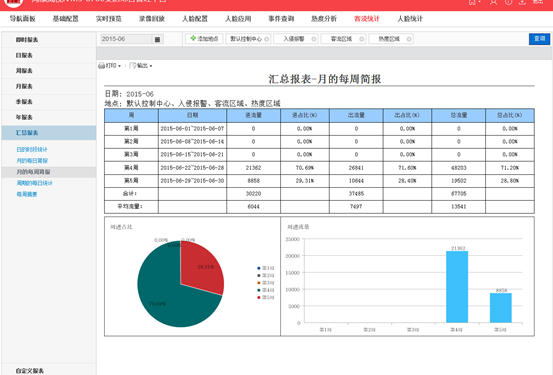Select the 客流统计 tab
This screenshot has width=553, height=375.
pyautogui.click(x=367, y=19)
